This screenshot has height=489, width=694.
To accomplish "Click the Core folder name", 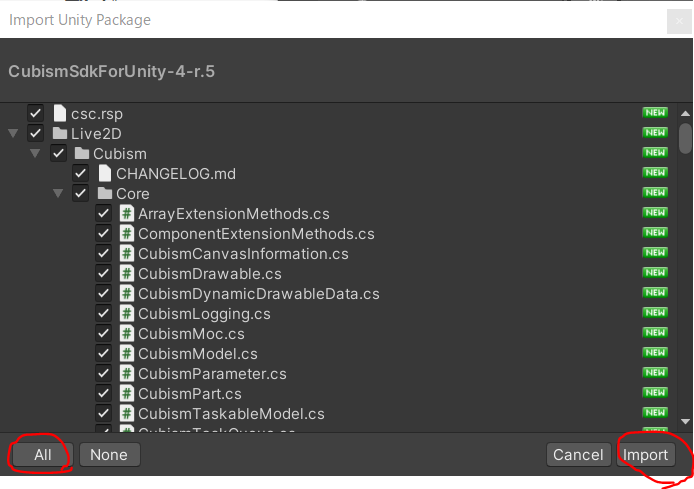I will click(133, 194).
